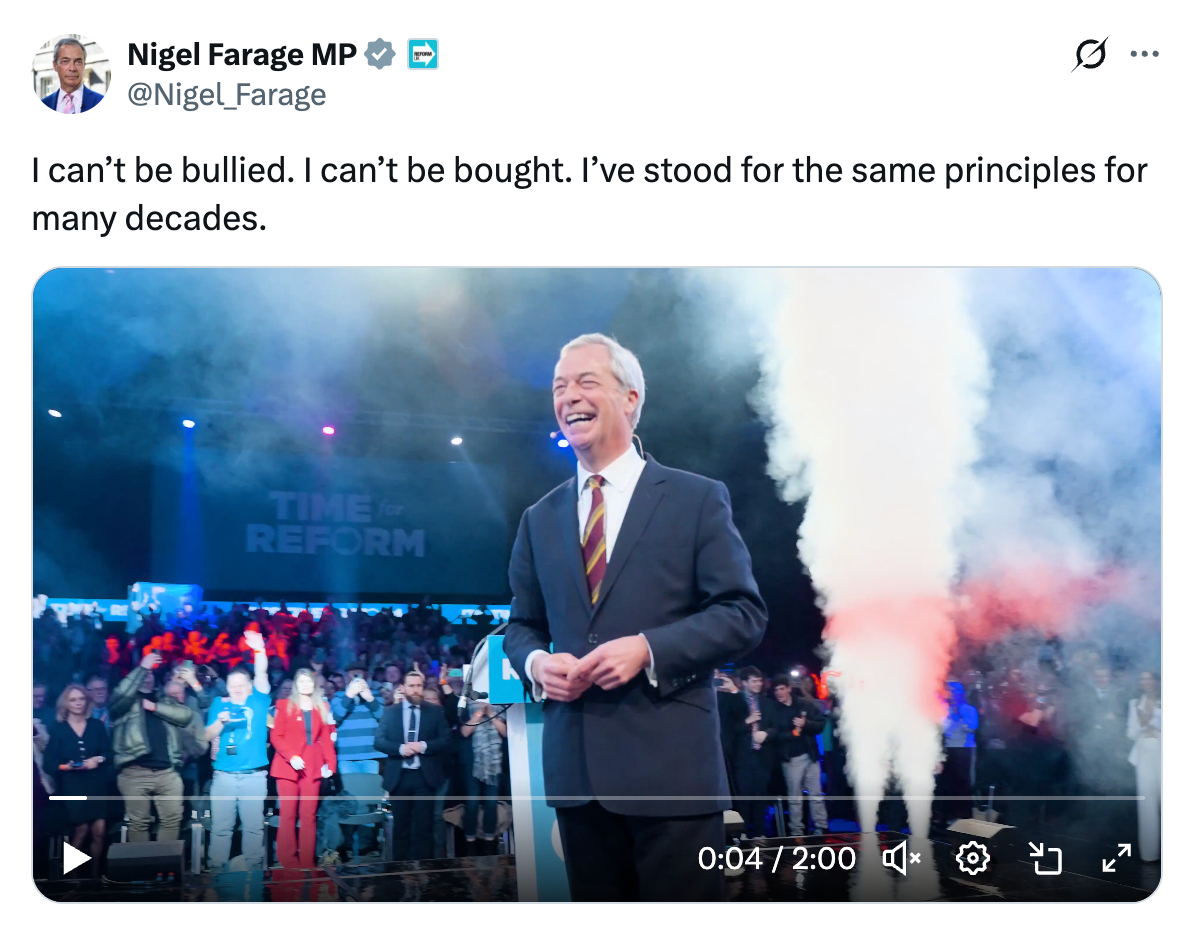Open the @Nigel_Farage handle link
This screenshot has height=930, width=1194.
click(226, 95)
